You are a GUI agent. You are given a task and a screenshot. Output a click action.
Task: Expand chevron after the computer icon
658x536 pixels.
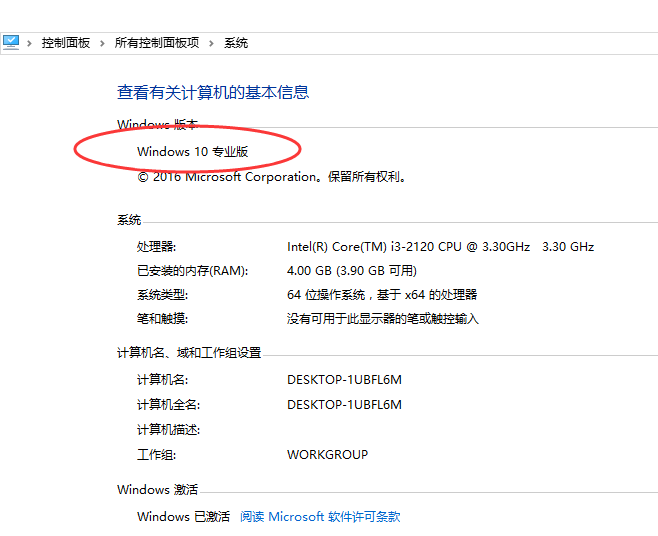[x=29, y=43]
